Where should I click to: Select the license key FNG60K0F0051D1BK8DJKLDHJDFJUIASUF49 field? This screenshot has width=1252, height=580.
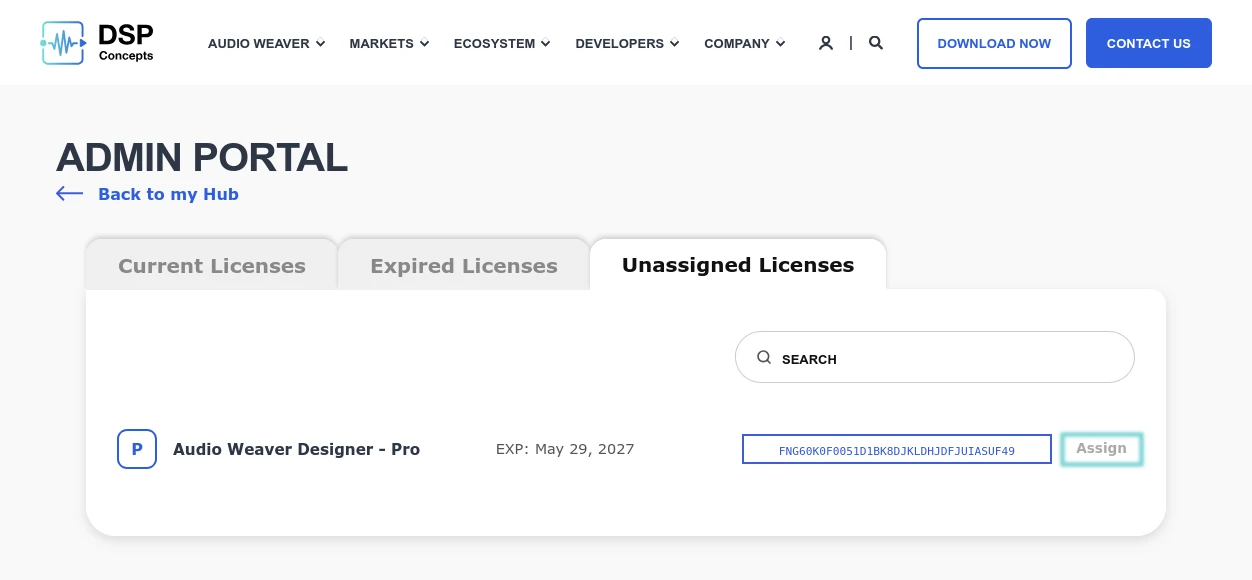pos(897,449)
